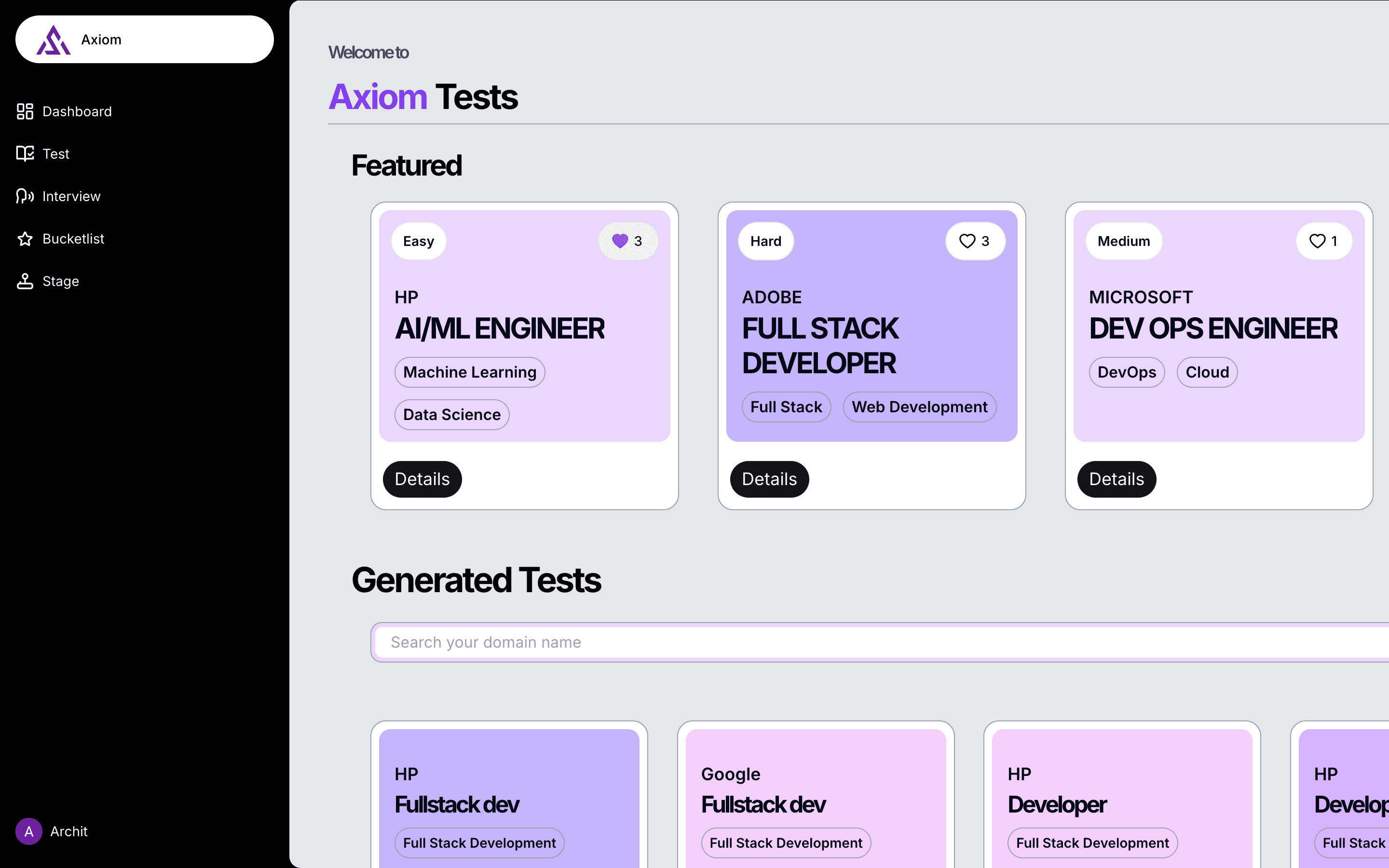Open the Dashboard menu item
This screenshot has height=868, width=1389.
pos(77,111)
